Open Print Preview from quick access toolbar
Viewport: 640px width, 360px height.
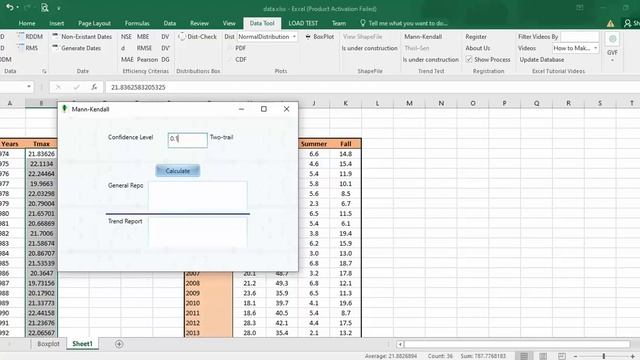[x=44, y=7]
